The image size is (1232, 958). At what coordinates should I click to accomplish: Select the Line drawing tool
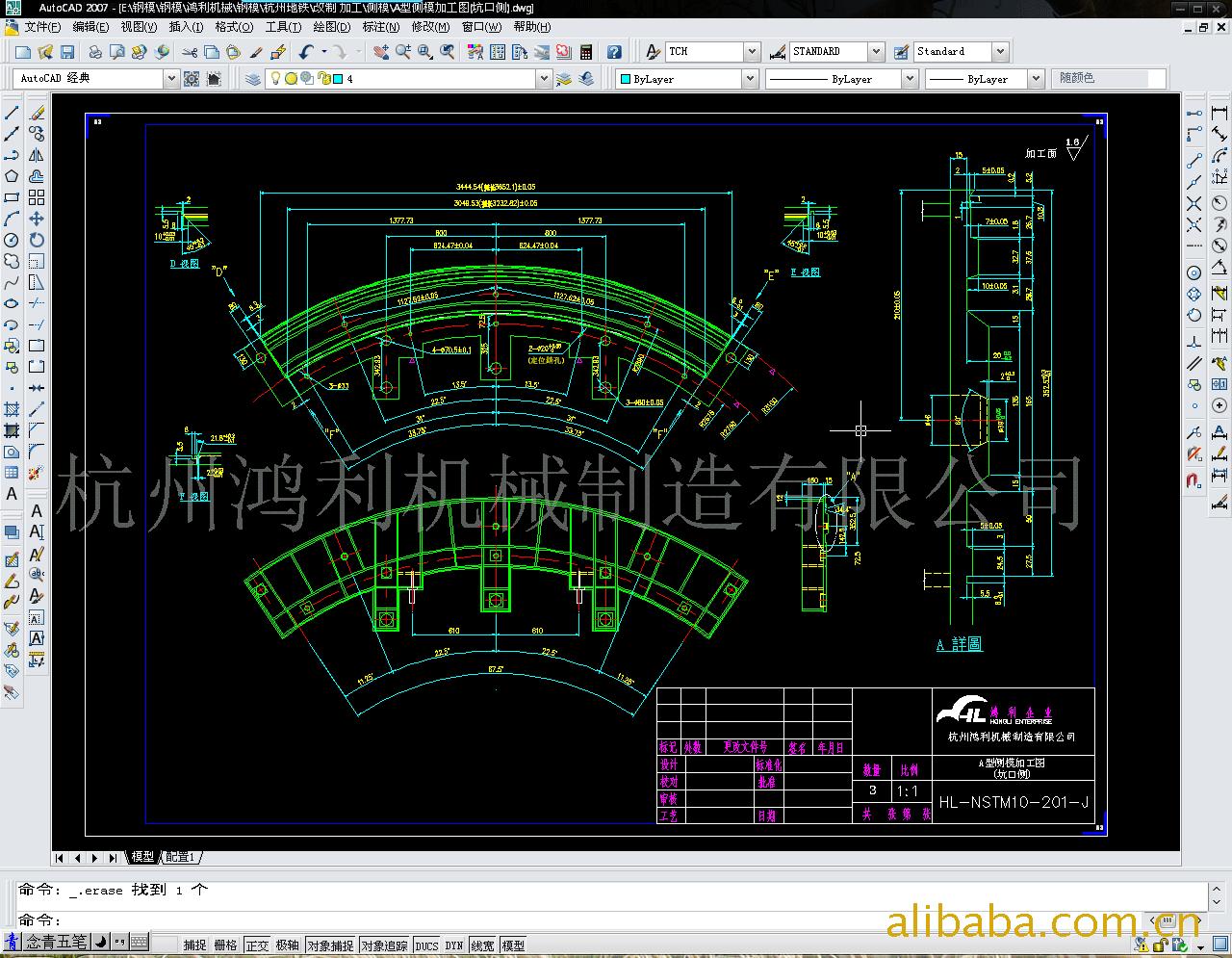pos(12,113)
